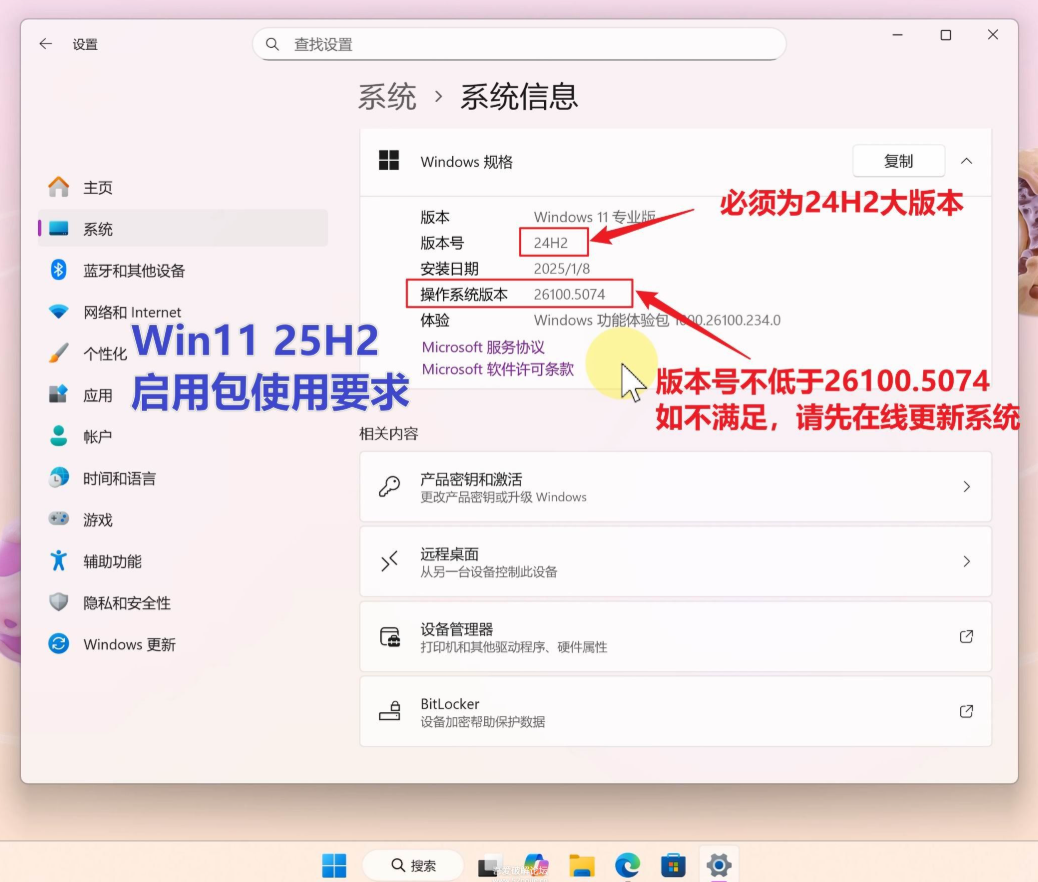This screenshot has width=1038, height=882.
Task: Click the 主页 home item
Action: pos(97,188)
